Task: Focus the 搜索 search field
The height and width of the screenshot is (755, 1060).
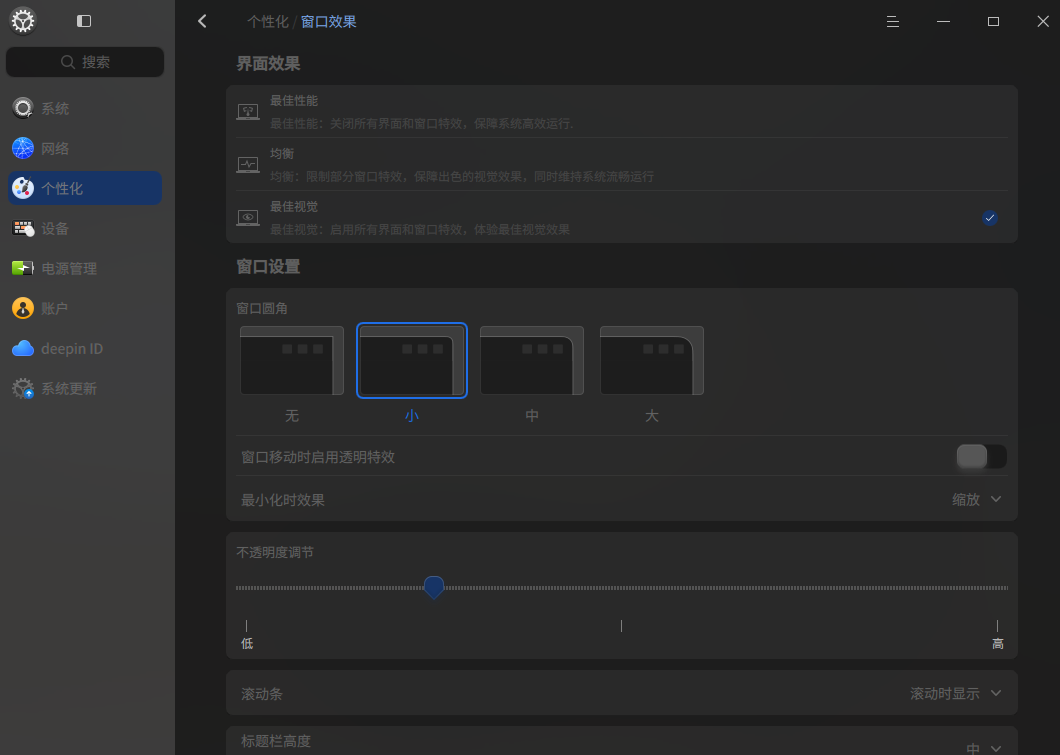Action: pyautogui.click(x=85, y=62)
